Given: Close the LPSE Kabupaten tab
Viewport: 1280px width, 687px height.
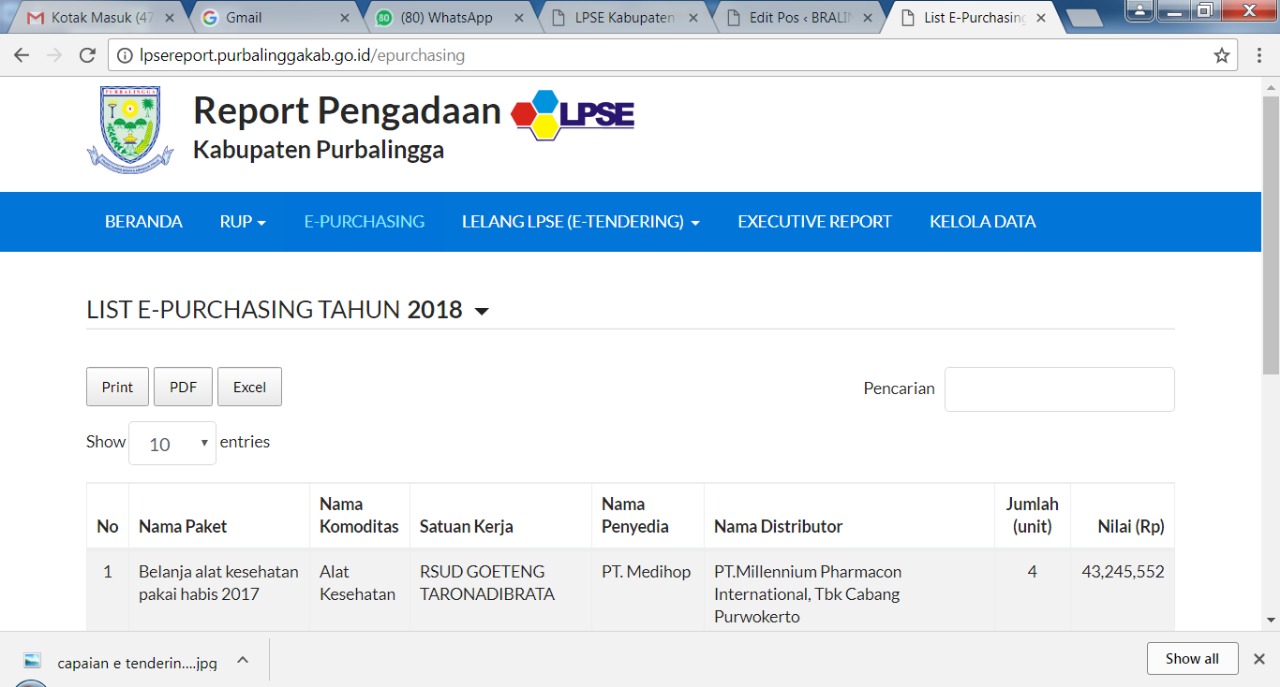Looking at the screenshot, I should click(692, 18).
